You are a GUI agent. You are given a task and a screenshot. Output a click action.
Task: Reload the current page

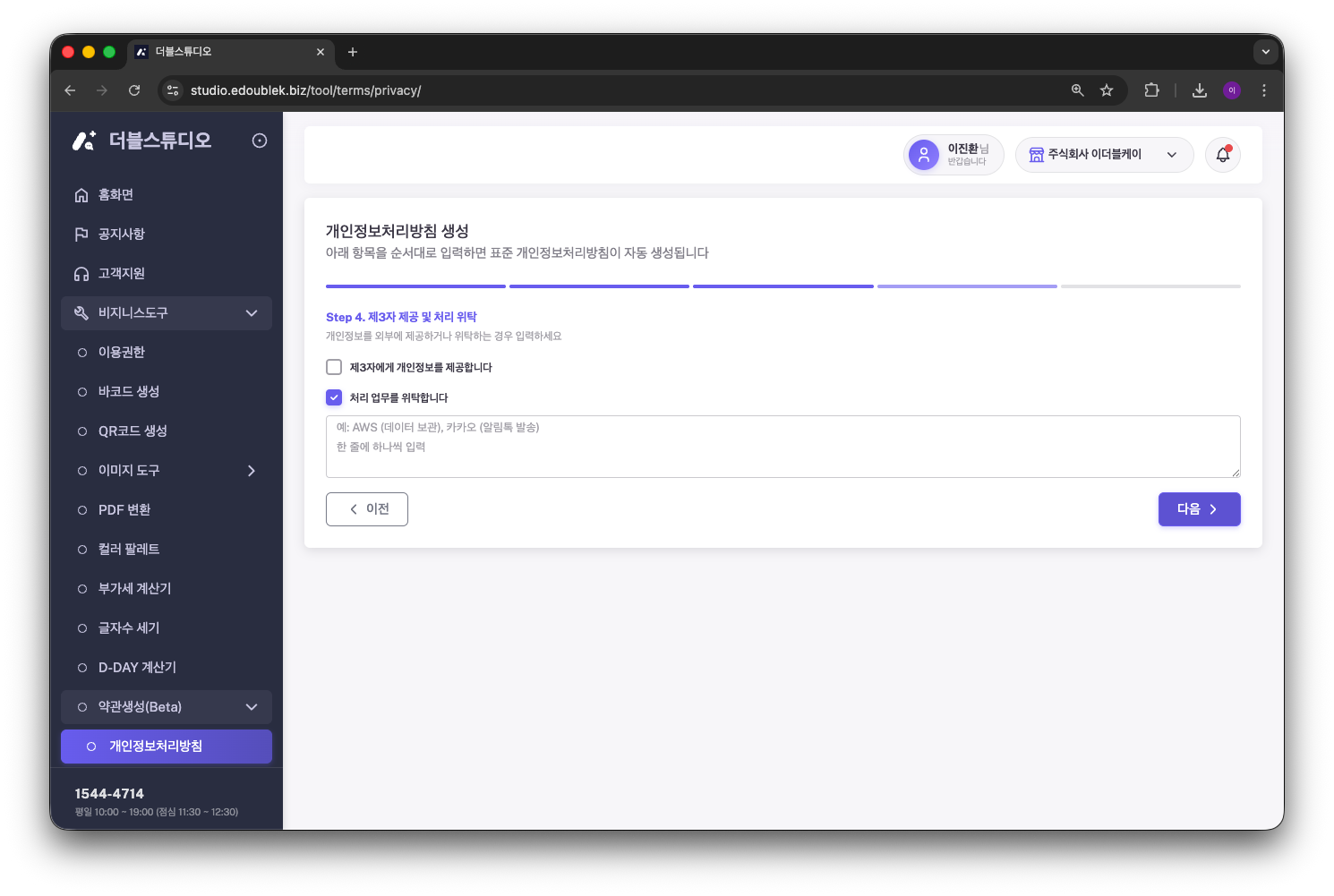point(134,90)
